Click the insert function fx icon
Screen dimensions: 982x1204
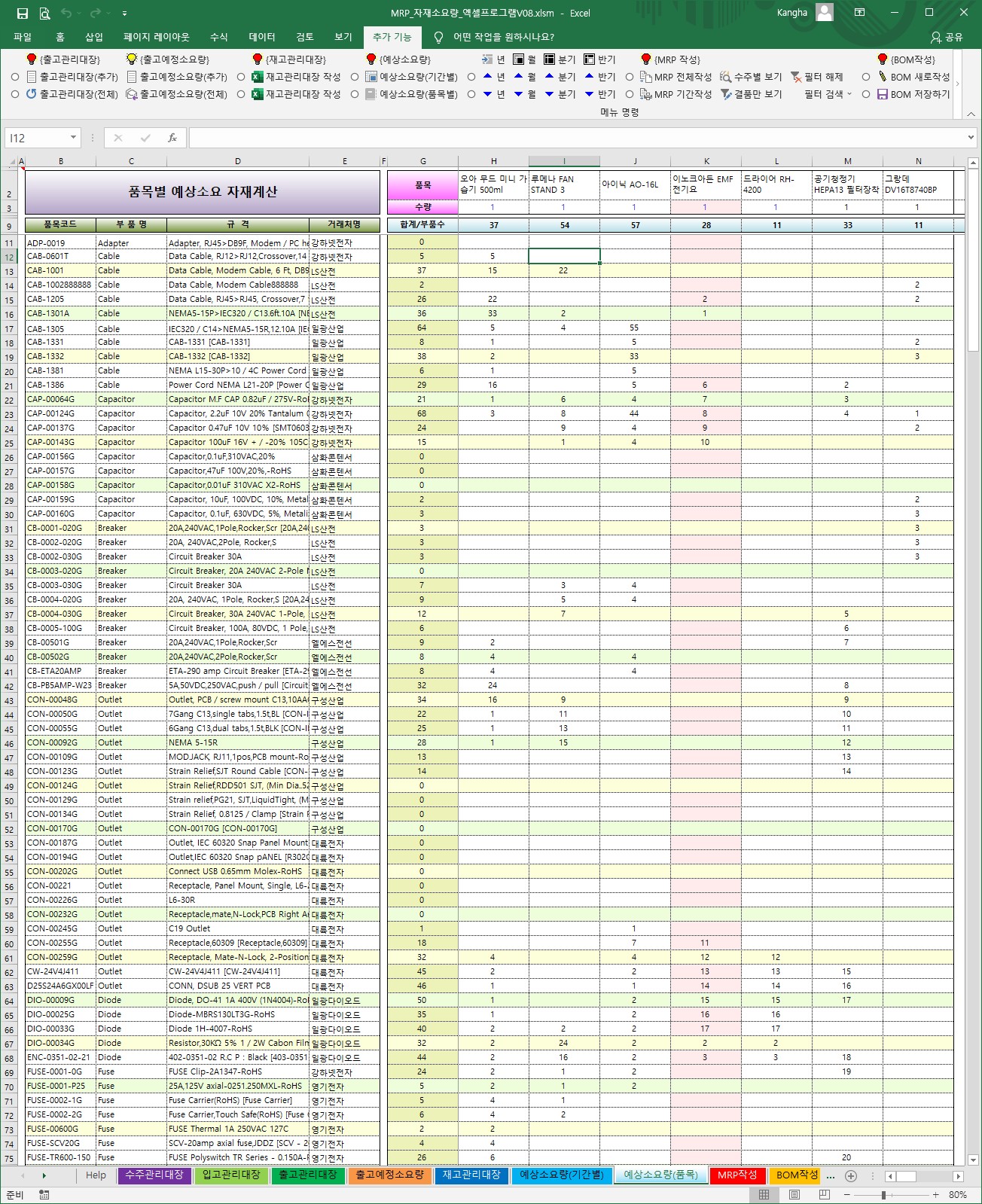(172, 138)
